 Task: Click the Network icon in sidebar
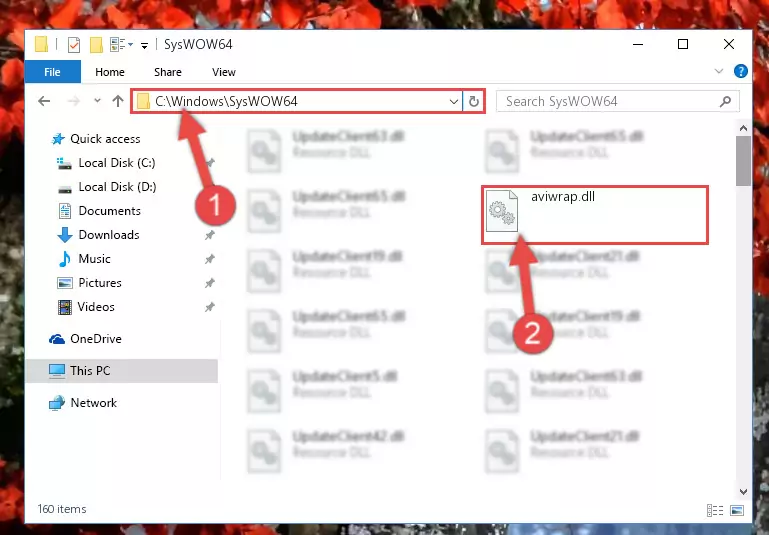coord(57,403)
